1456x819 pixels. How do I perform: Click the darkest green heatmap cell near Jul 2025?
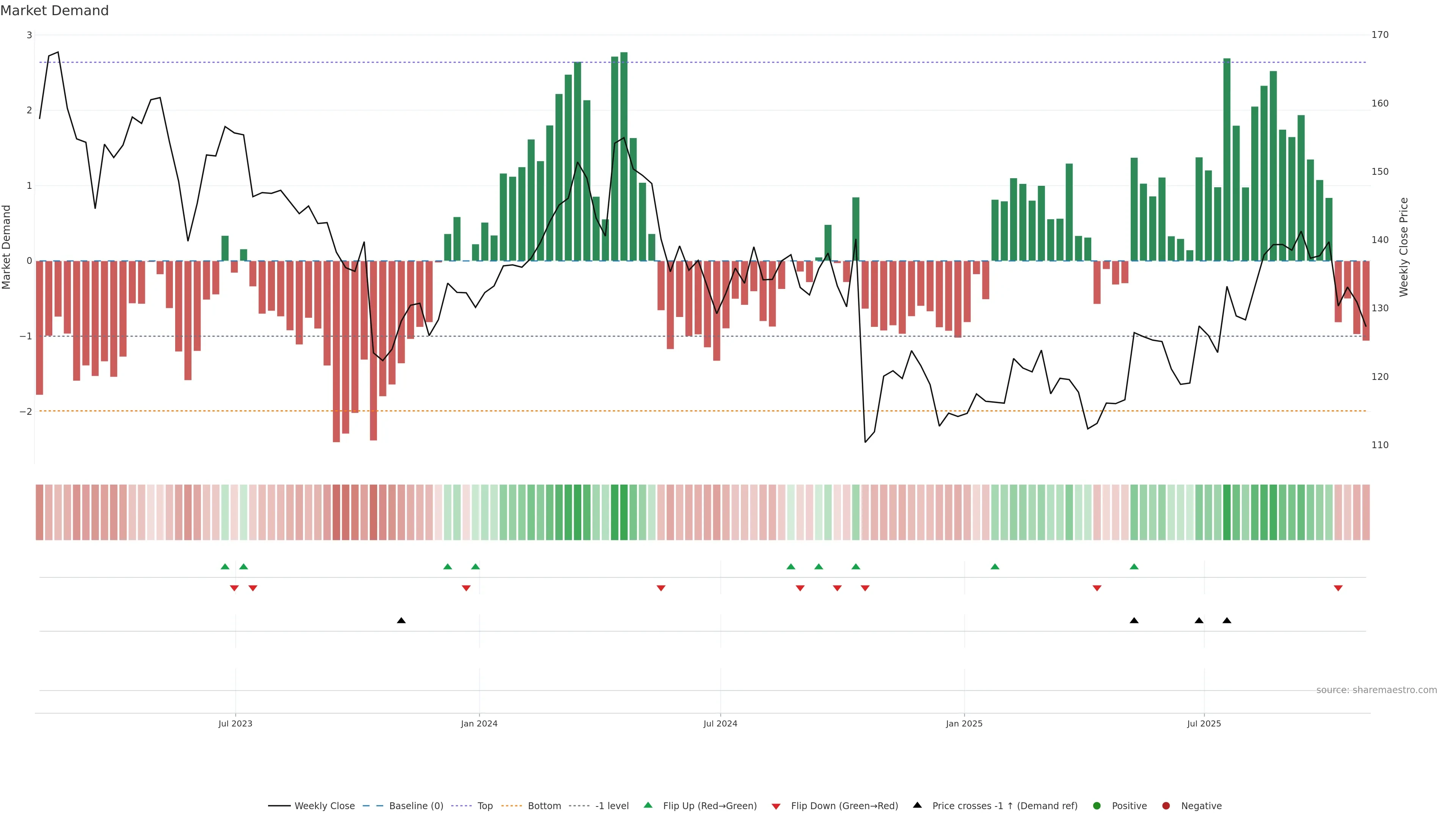pos(1227,512)
